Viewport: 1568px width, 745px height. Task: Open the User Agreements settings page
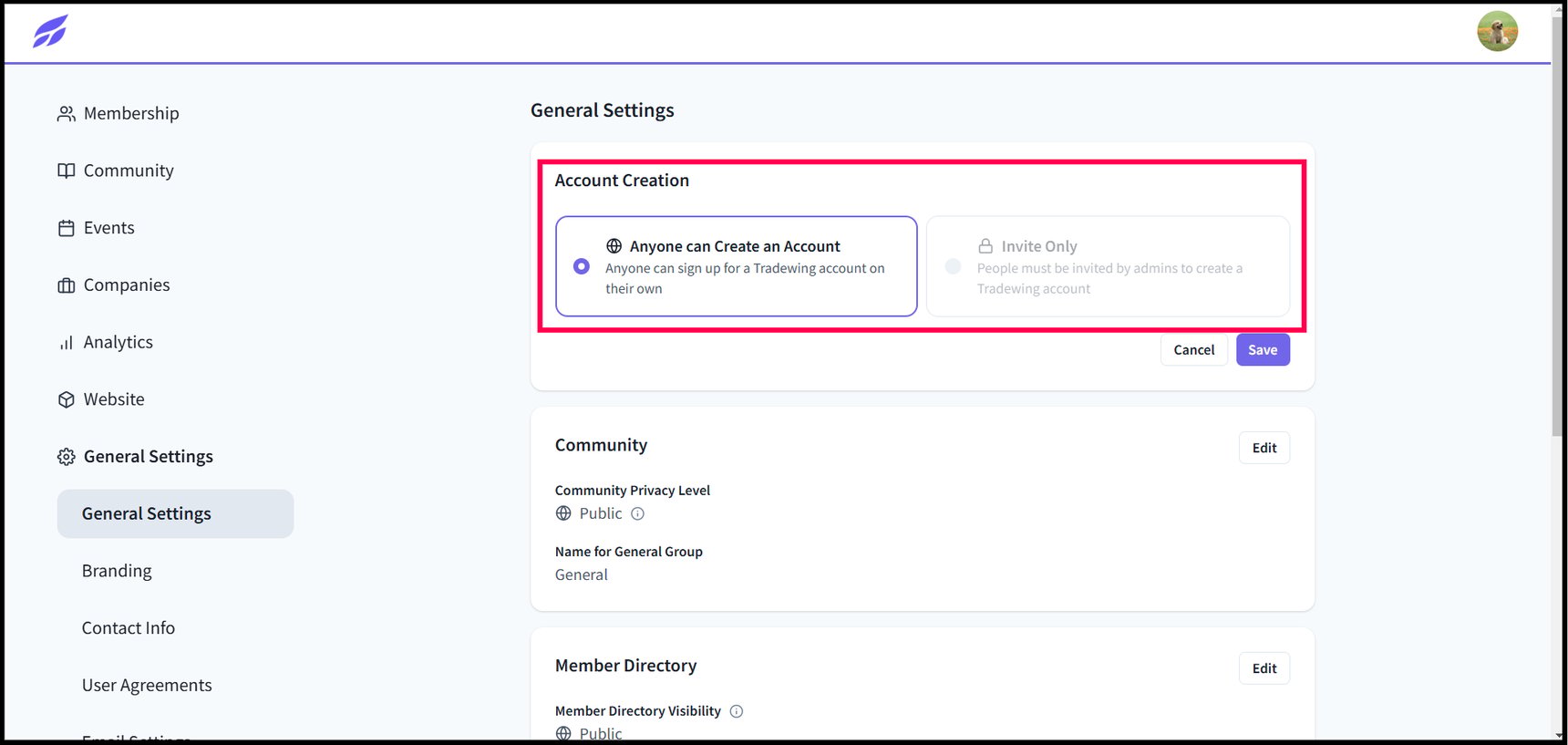147,686
